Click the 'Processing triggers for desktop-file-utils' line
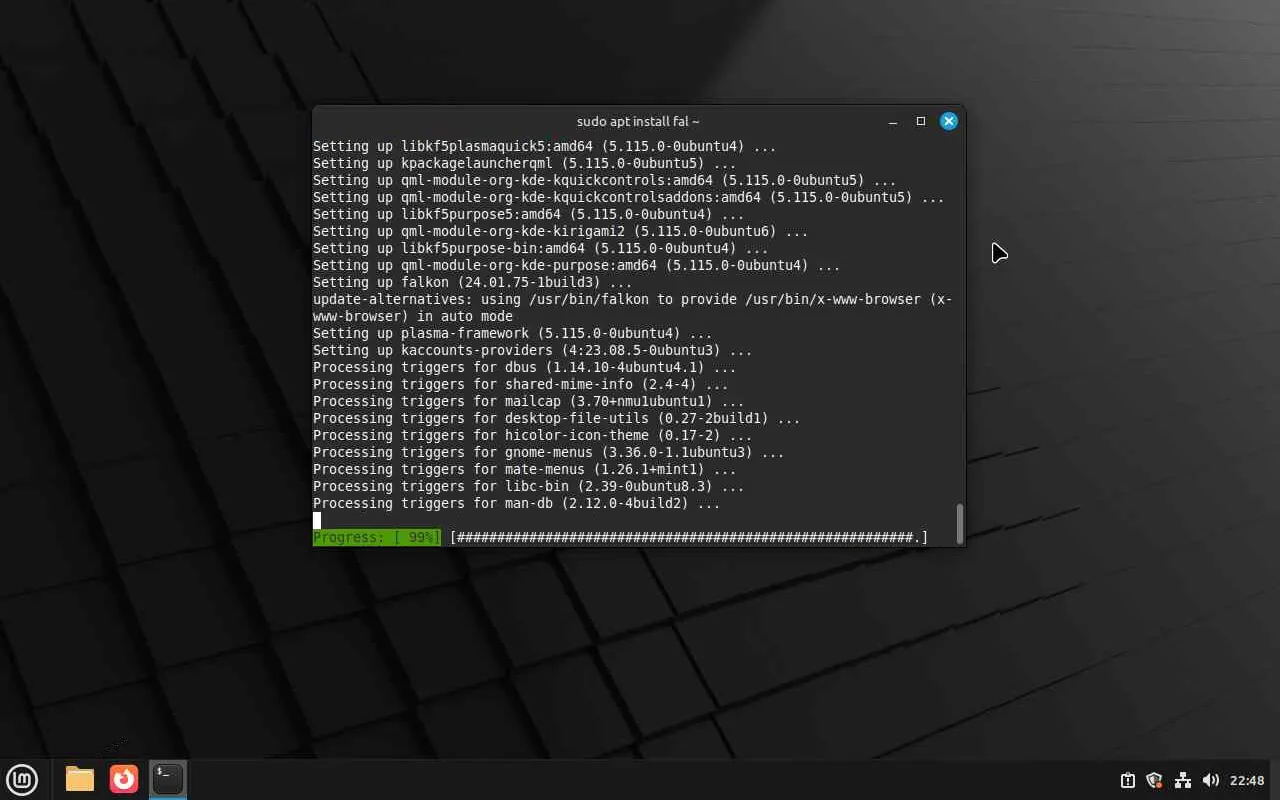 [x=557, y=419]
